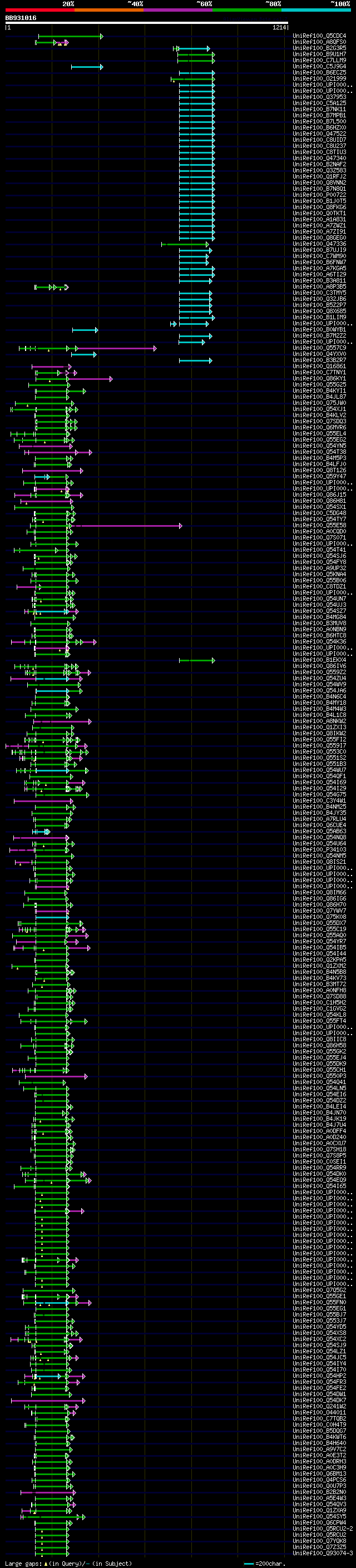Select hit label UniRef100_A9UP32

pyautogui.click(x=319, y=568)
